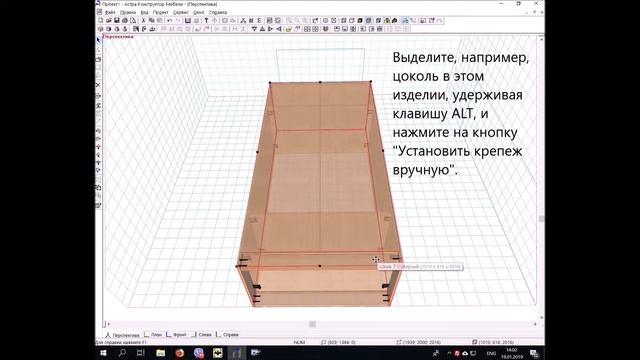
Task: Click the save diskette toolbar icon
Action: 117,20
